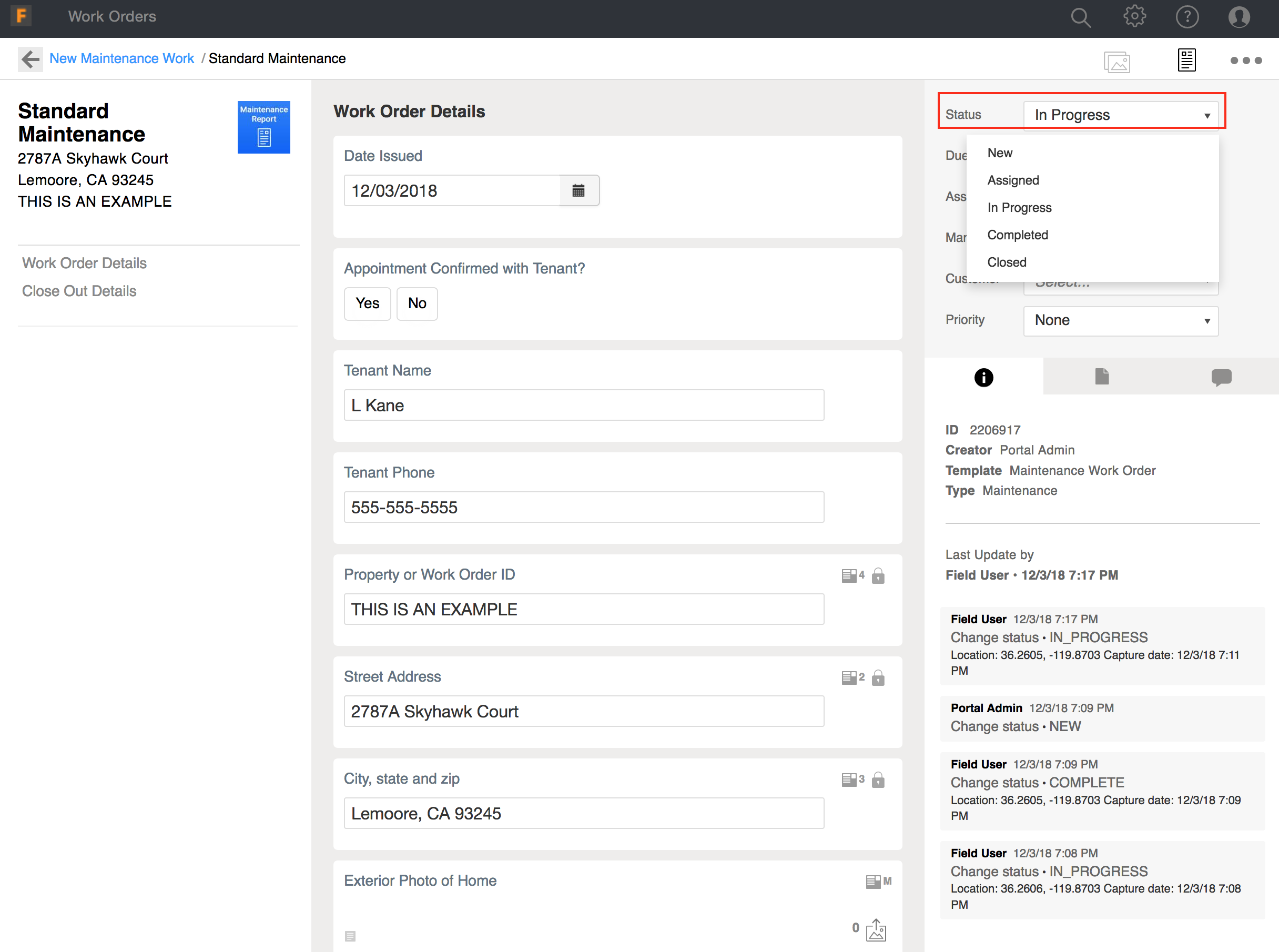Switch to the documents tab
The image size is (1279, 952).
[x=1102, y=377]
